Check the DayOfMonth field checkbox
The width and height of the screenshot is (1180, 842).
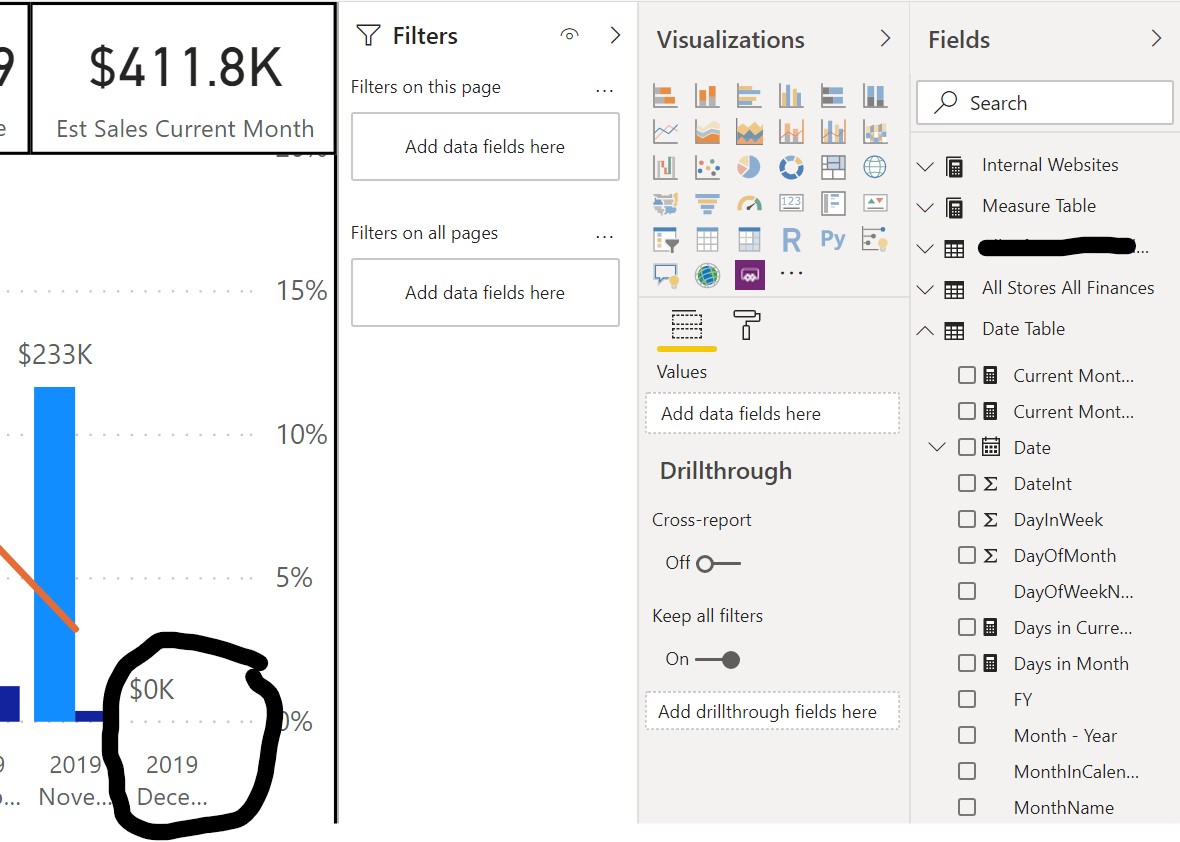coord(966,555)
